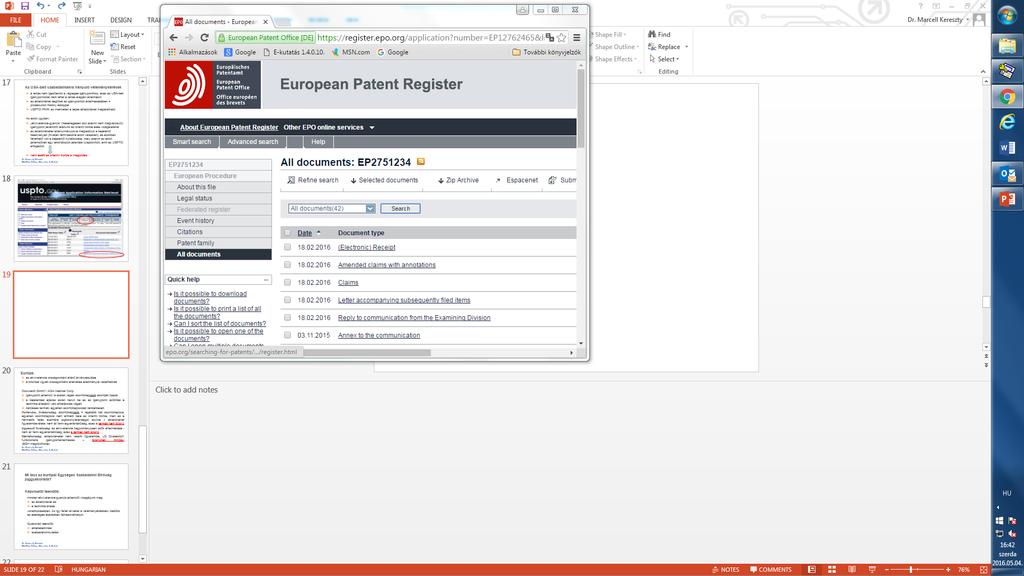This screenshot has width=1024, height=576.
Task: Open the FILE tab
Action: (16, 20)
